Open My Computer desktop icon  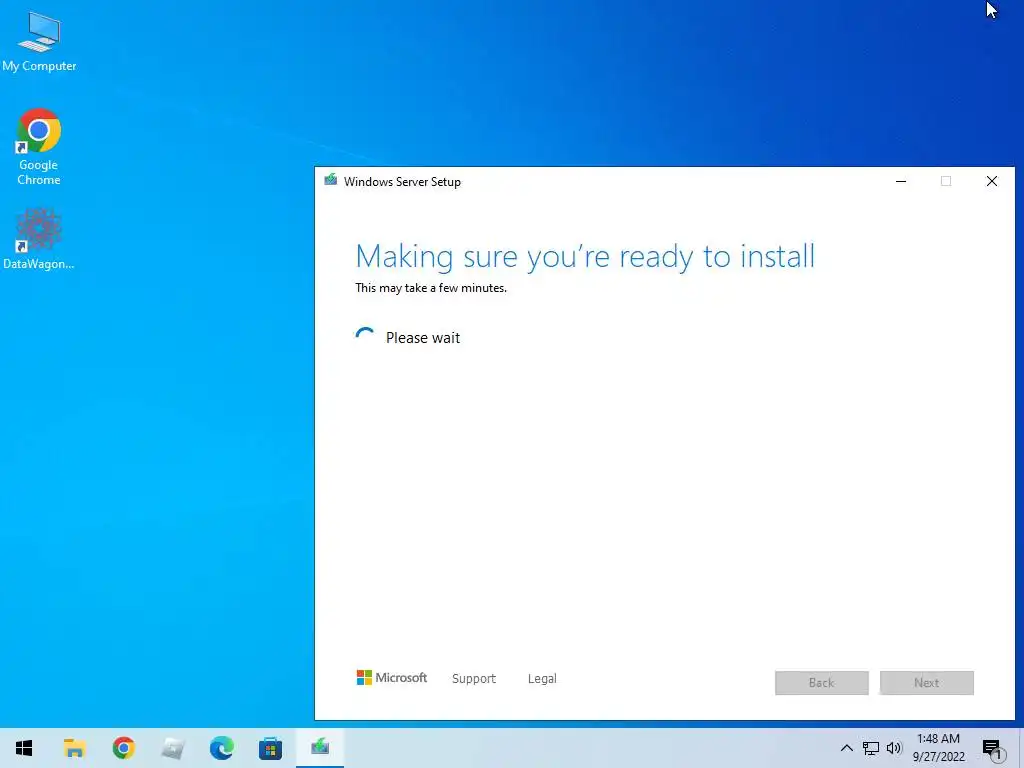coord(39,41)
